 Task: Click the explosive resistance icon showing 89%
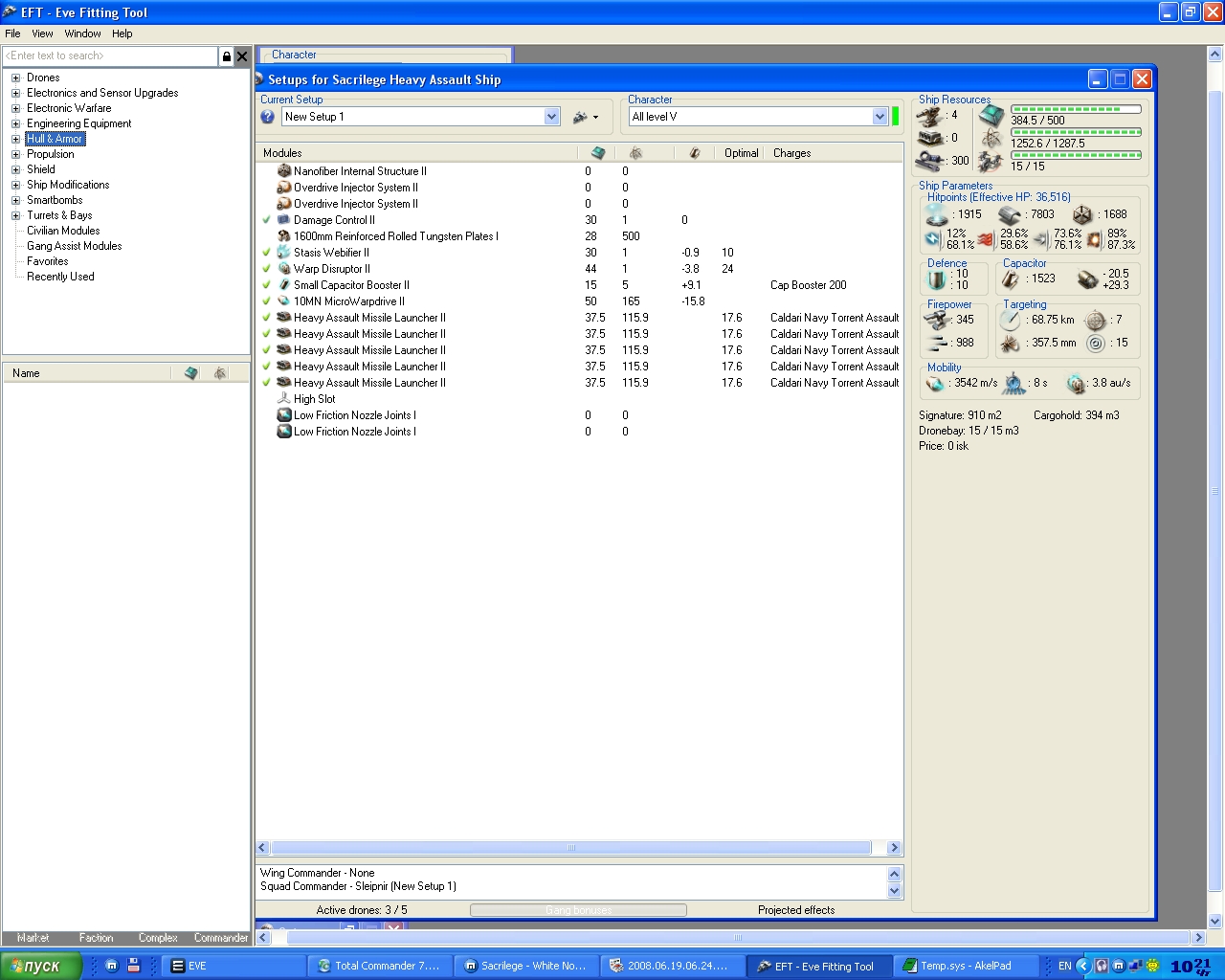(1094, 238)
